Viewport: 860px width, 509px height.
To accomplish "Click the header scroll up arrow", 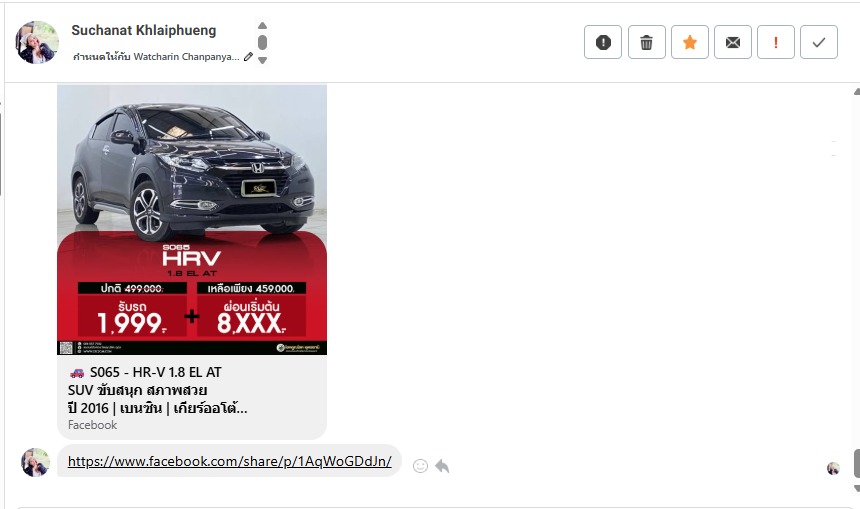I will [262, 26].
